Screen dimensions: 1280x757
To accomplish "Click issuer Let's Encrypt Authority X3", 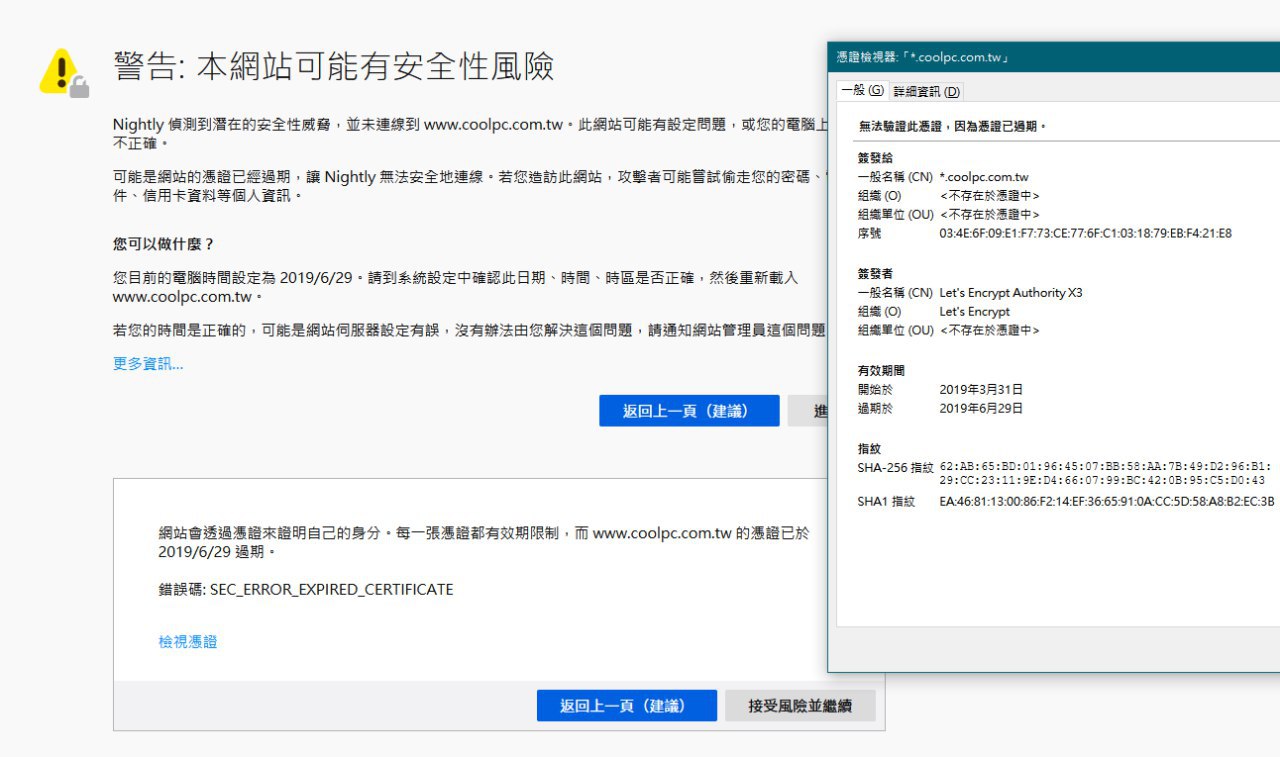I will pos(1011,293).
